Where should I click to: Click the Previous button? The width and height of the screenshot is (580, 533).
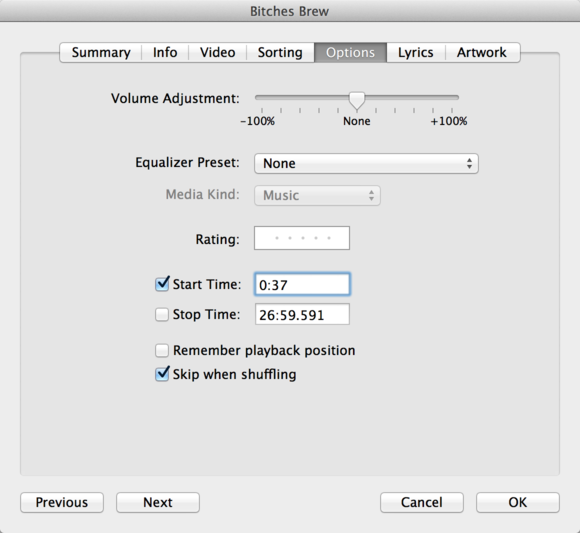(x=62, y=502)
